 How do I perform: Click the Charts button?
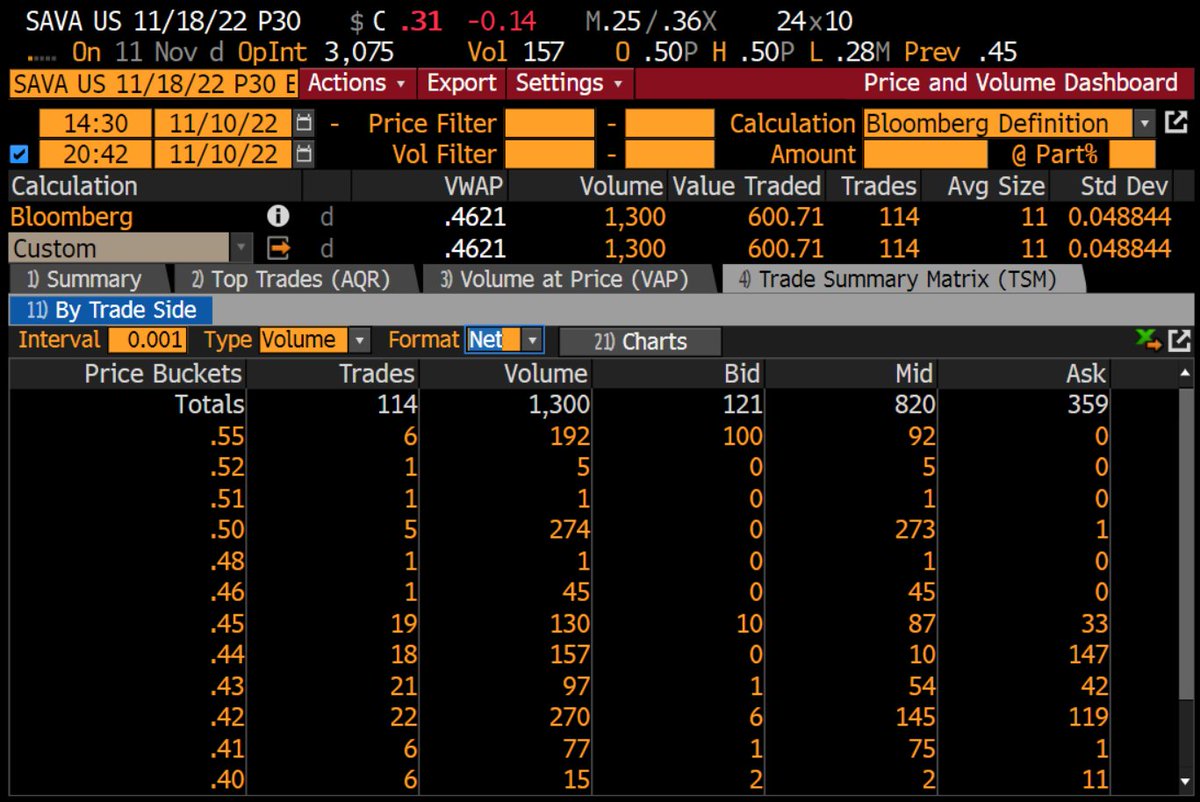pyautogui.click(x=640, y=341)
